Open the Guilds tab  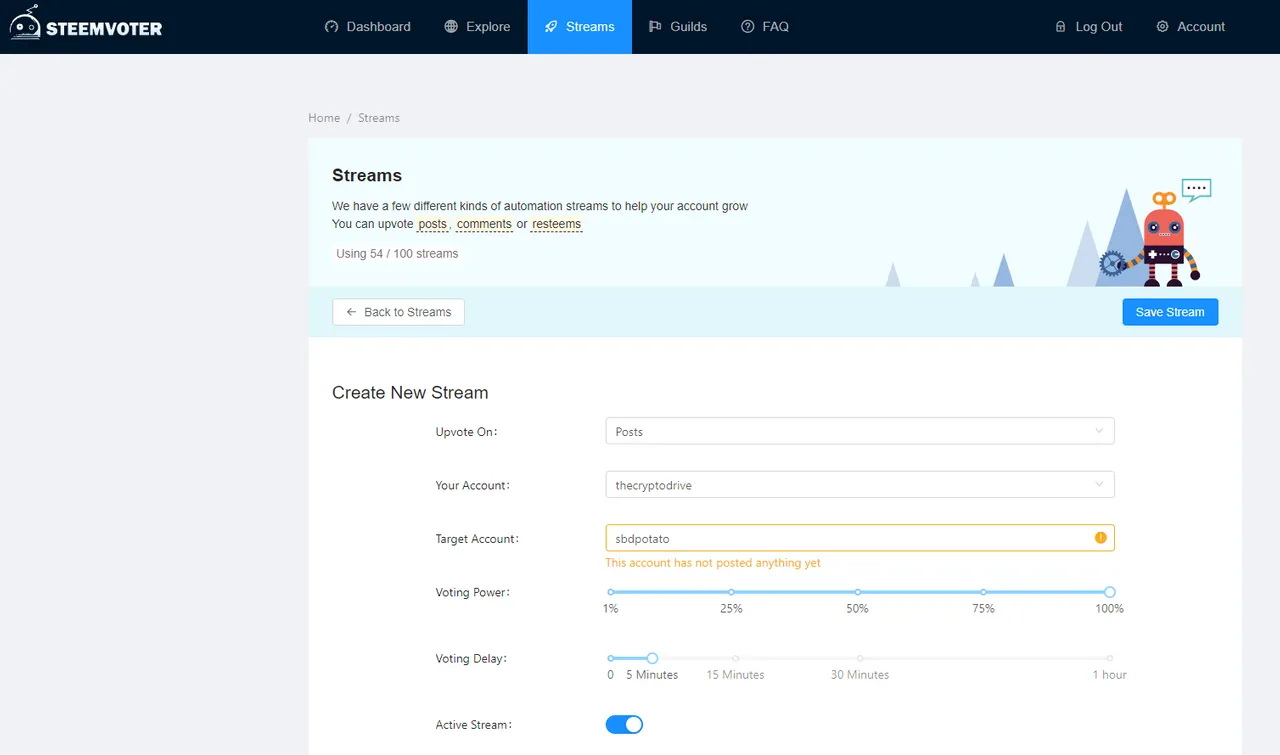(x=678, y=27)
